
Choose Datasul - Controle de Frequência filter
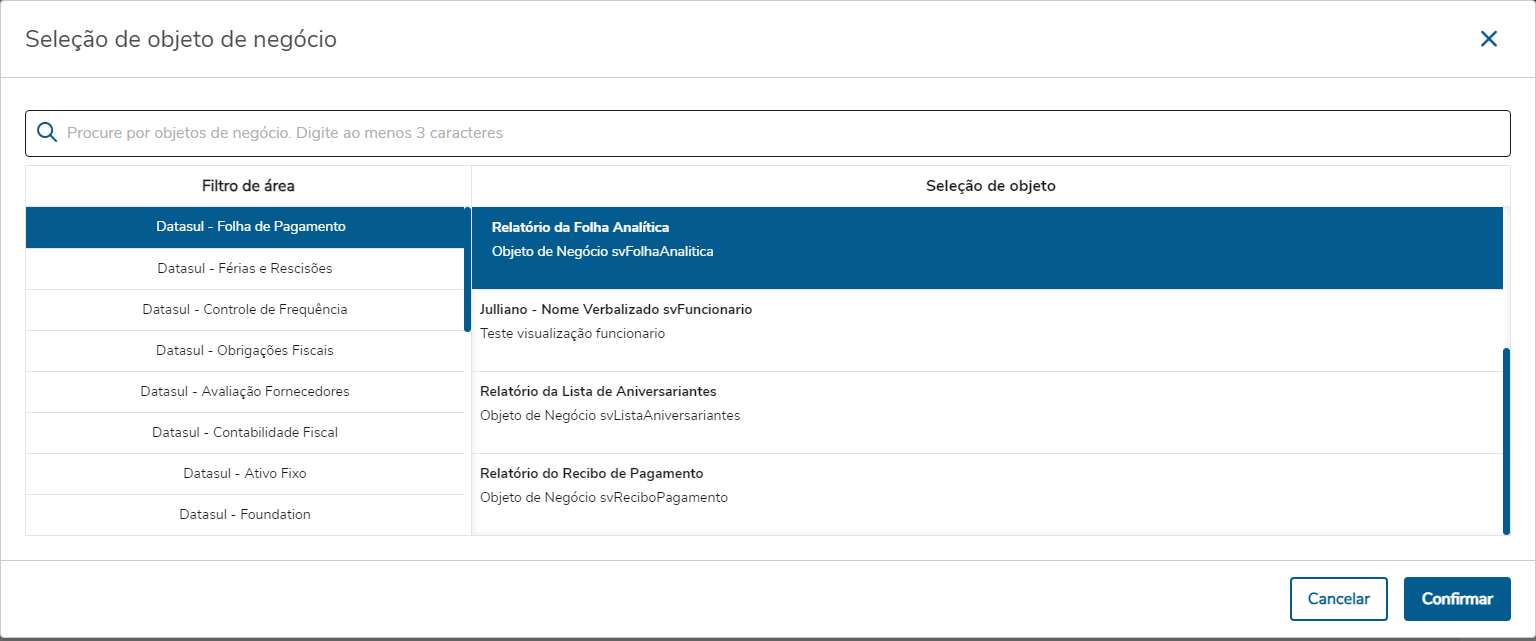[x=245, y=310]
